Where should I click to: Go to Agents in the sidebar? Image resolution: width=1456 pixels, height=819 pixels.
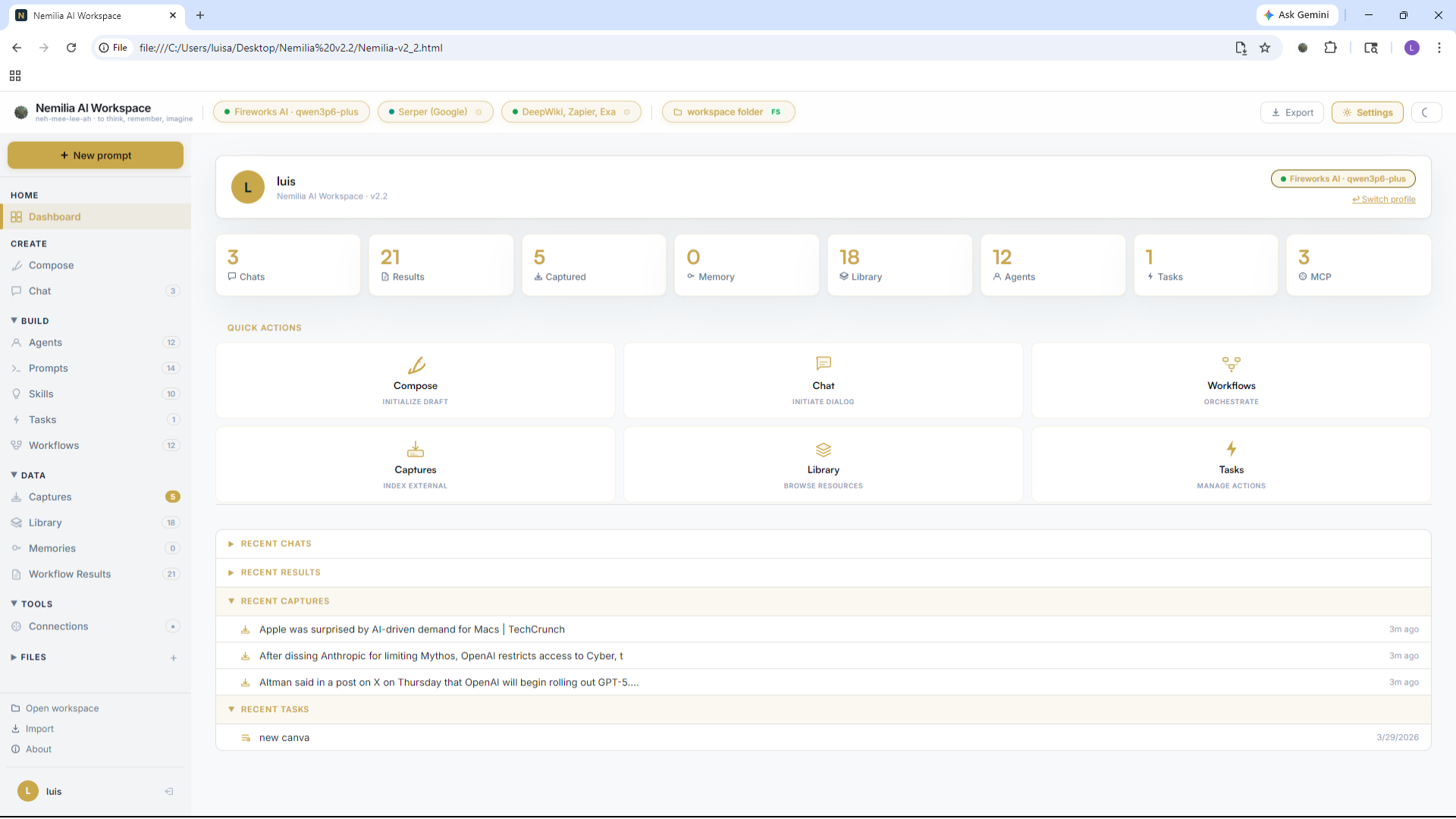point(96,343)
